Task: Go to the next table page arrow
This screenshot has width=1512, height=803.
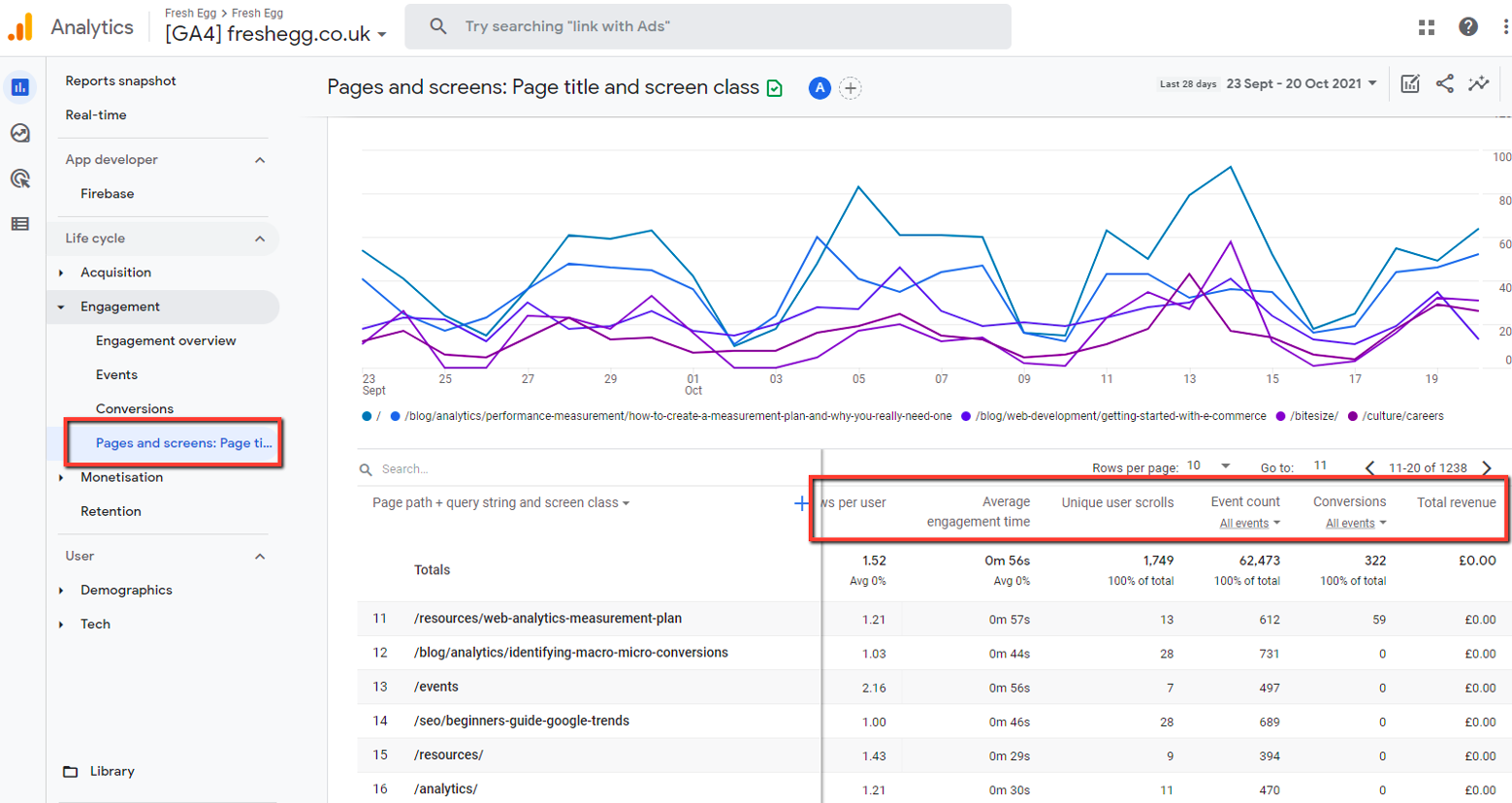Action: pos(1487,467)
